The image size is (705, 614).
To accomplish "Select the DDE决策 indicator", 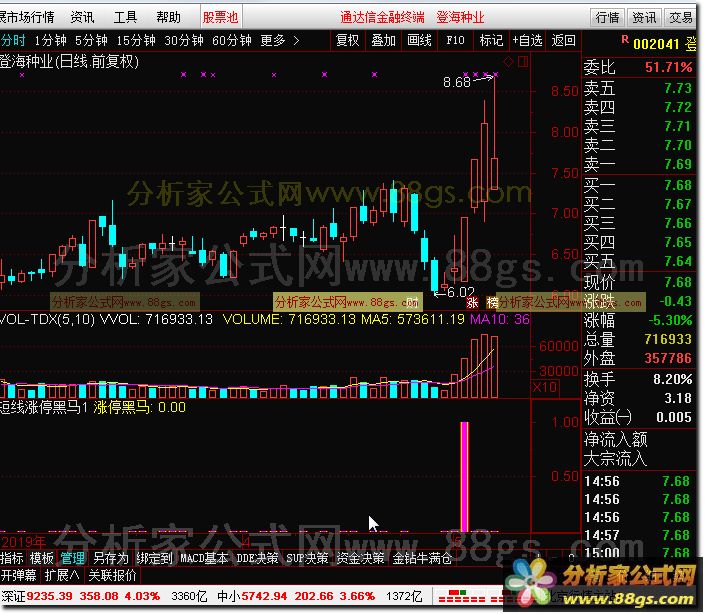I will (257, 558).
